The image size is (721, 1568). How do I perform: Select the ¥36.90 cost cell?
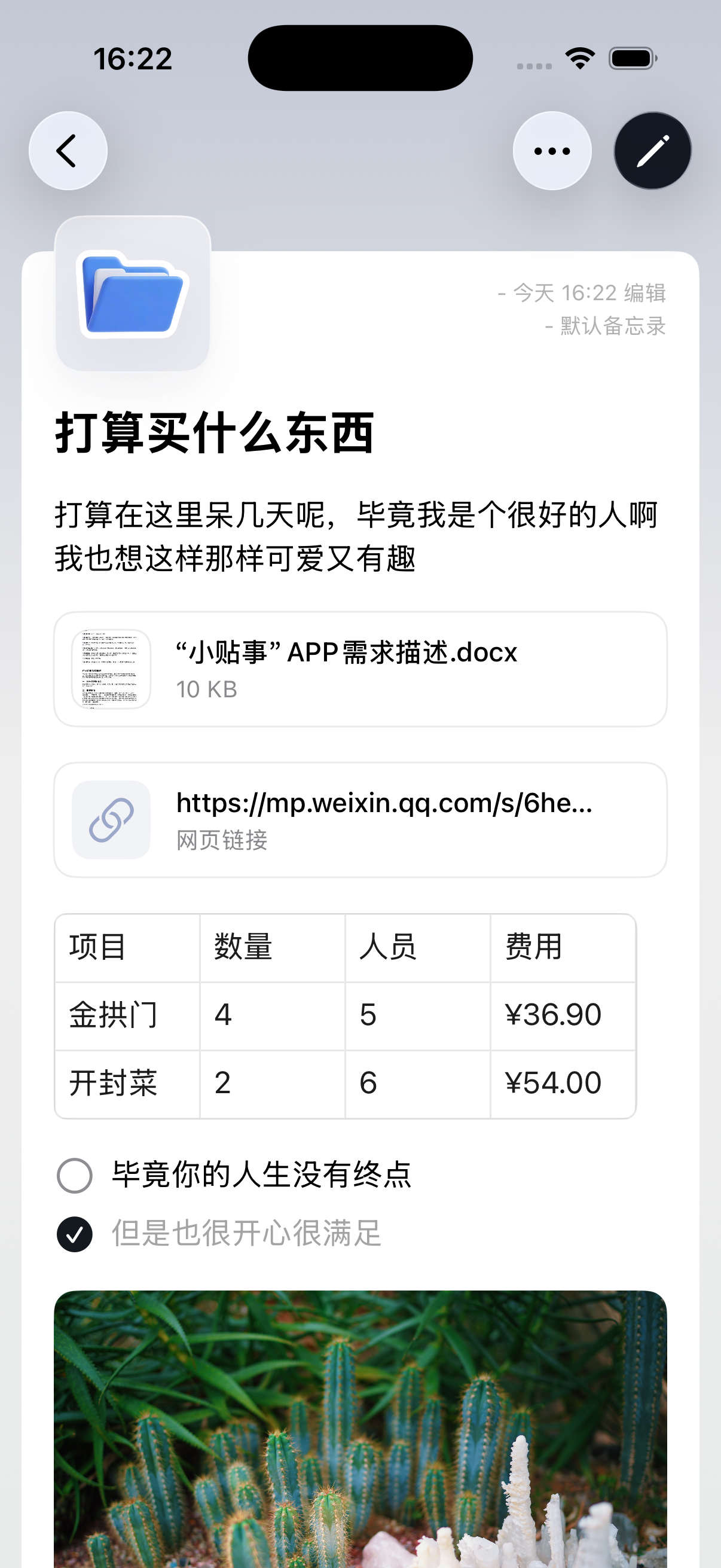click(x=562, y=1015)
